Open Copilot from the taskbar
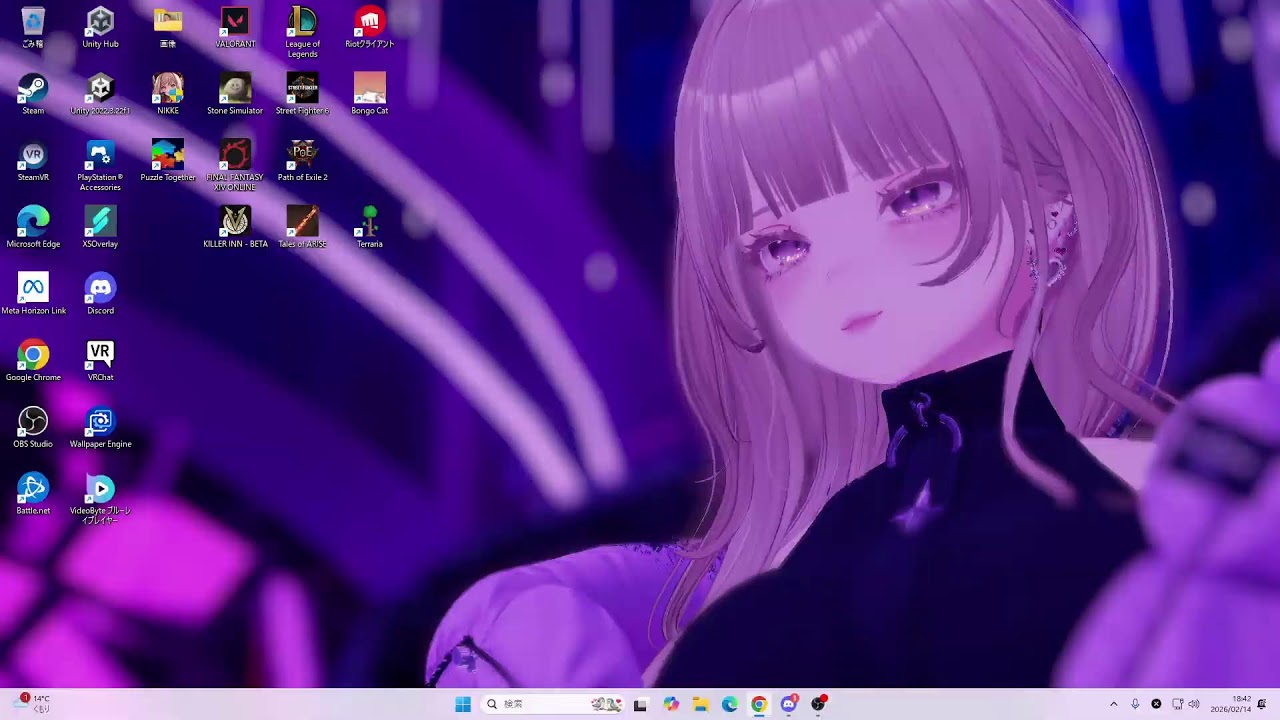The image size is (1280, 720). [671, 704]
